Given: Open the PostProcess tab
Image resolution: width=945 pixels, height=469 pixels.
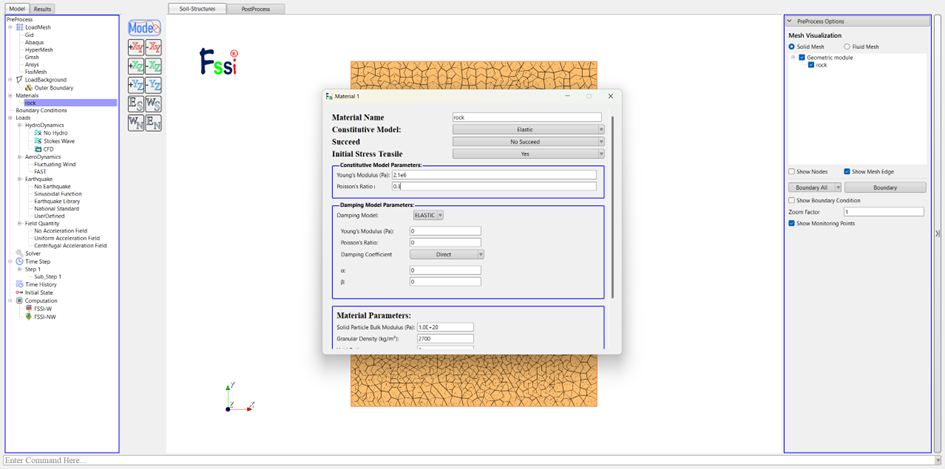Looking at the screenshot, I should (x=256, y=9).
